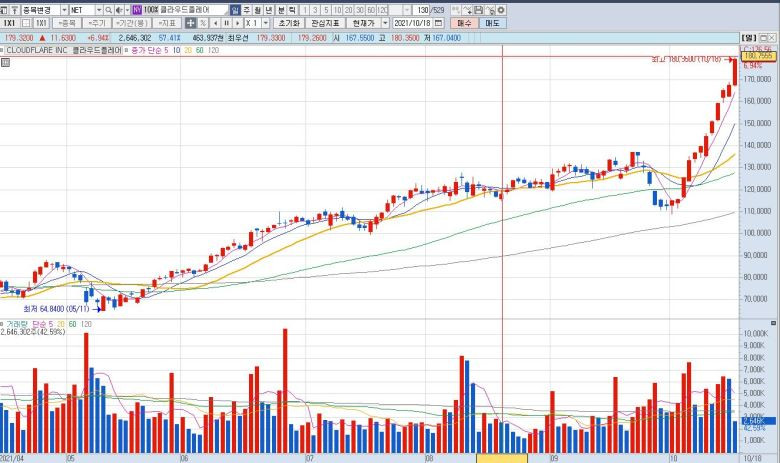Choose the 120 interval button
The image size is (780, 463).
tap(383, 10)
